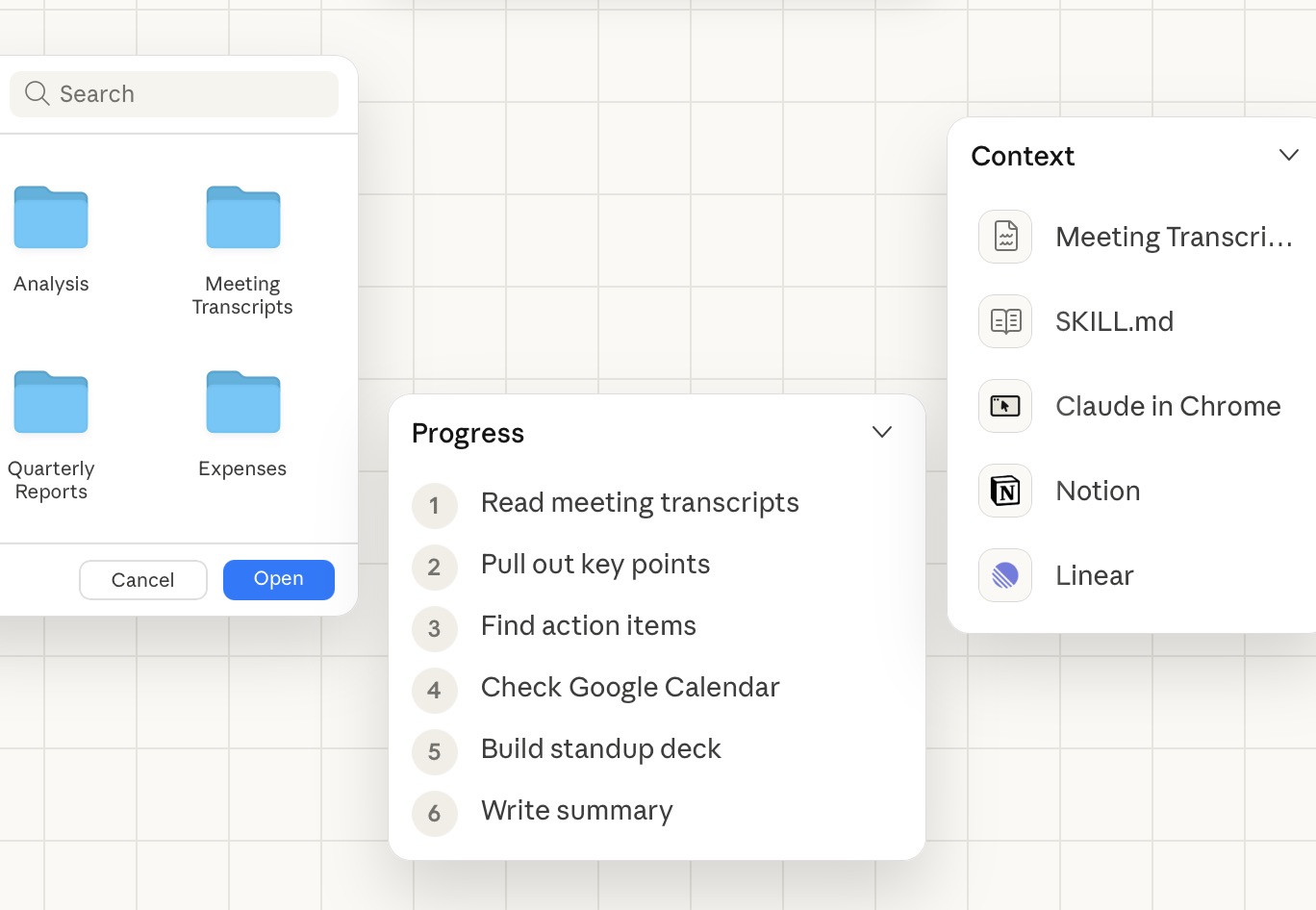The width and height of the screenshot is (1316, 910).
Task: Collapse the Context panel chevron
Action: click(x=1289, y=155)
